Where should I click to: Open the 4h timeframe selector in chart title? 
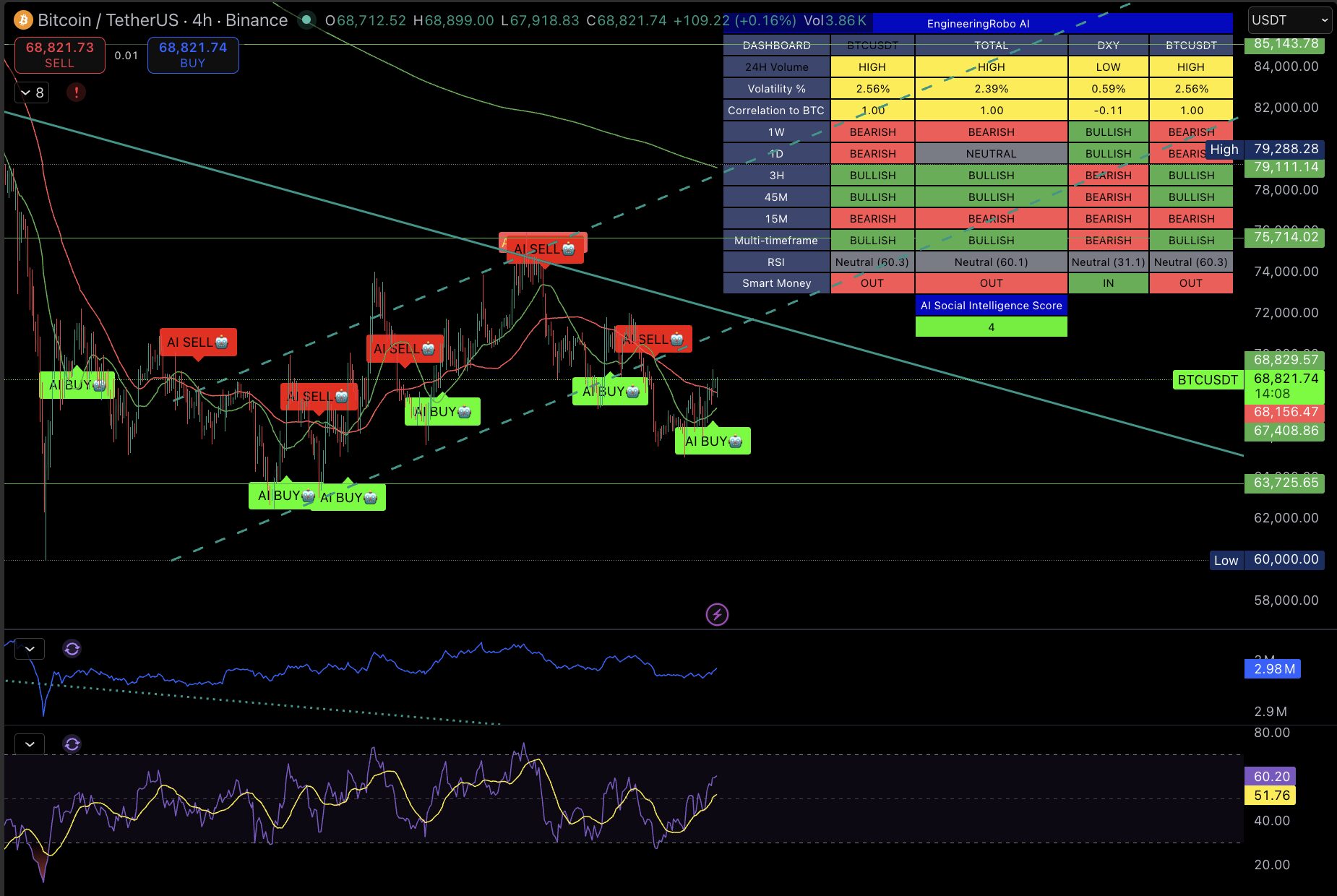(x=204, y=20)
